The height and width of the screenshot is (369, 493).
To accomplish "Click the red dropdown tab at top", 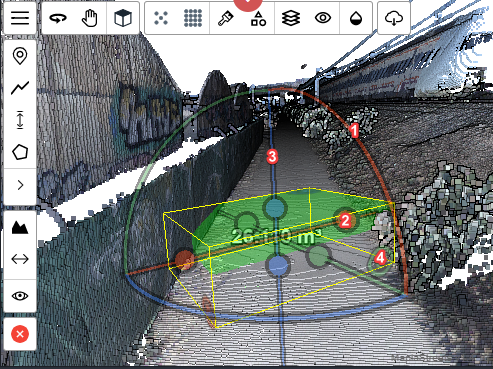I will (248, 4).
